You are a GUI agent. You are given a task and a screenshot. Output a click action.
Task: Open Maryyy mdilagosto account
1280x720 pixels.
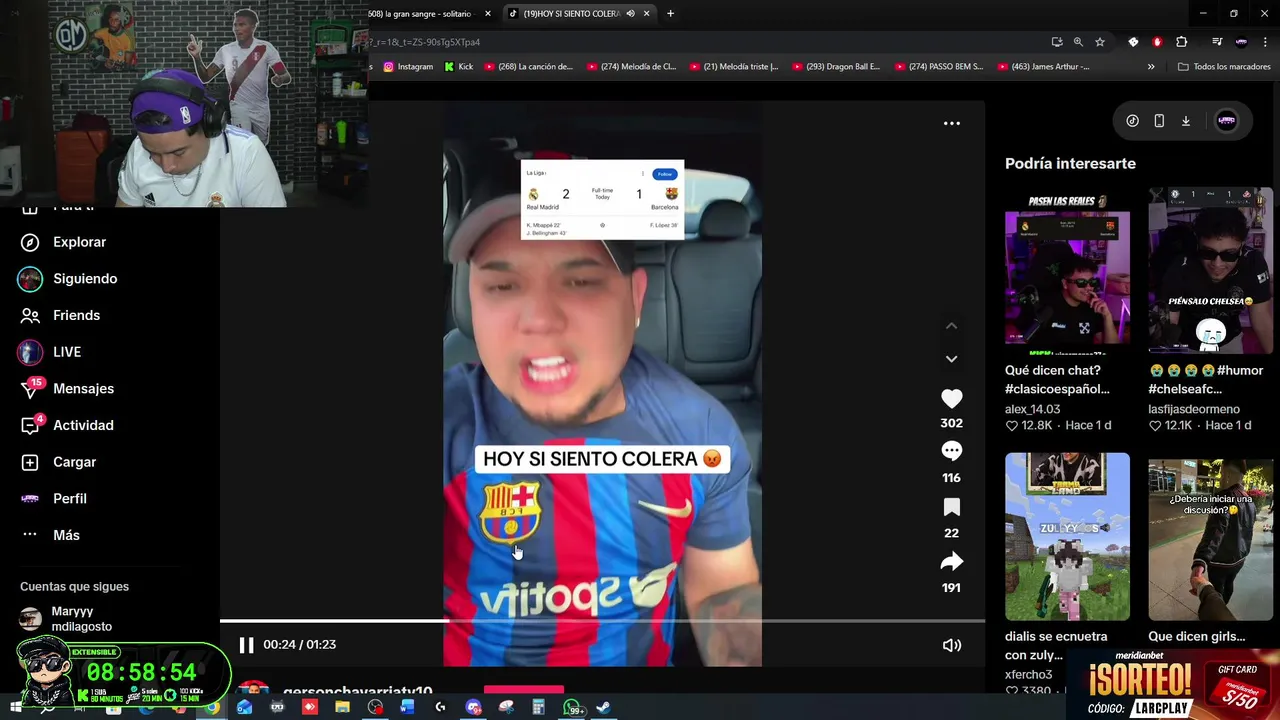point(67,619)
